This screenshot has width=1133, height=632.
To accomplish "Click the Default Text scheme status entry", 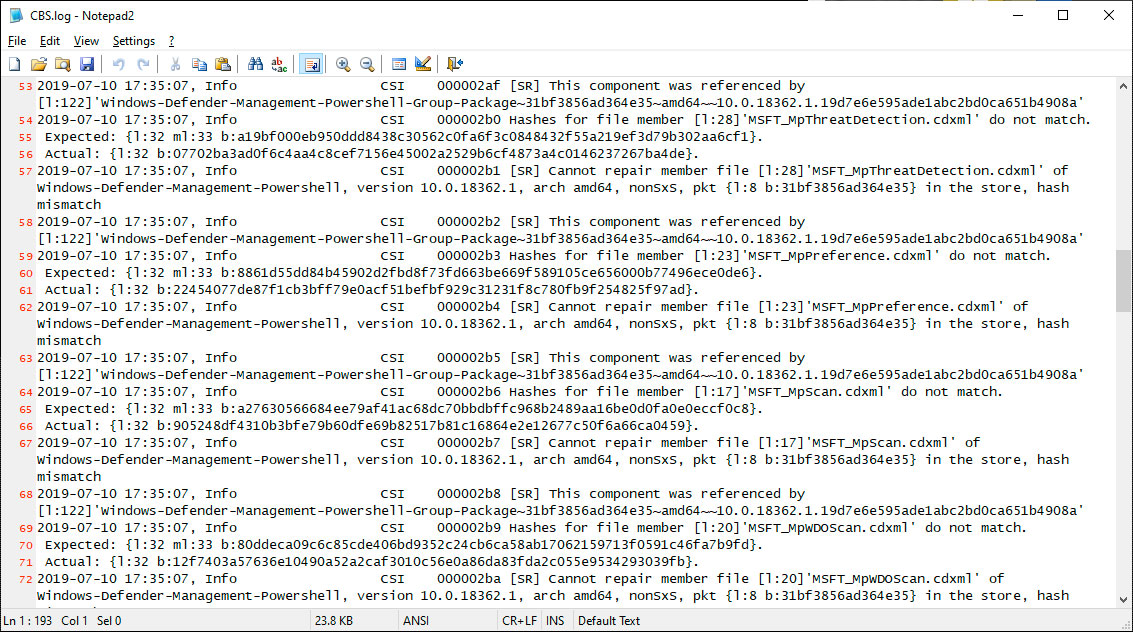I will [x=609, y=620].
